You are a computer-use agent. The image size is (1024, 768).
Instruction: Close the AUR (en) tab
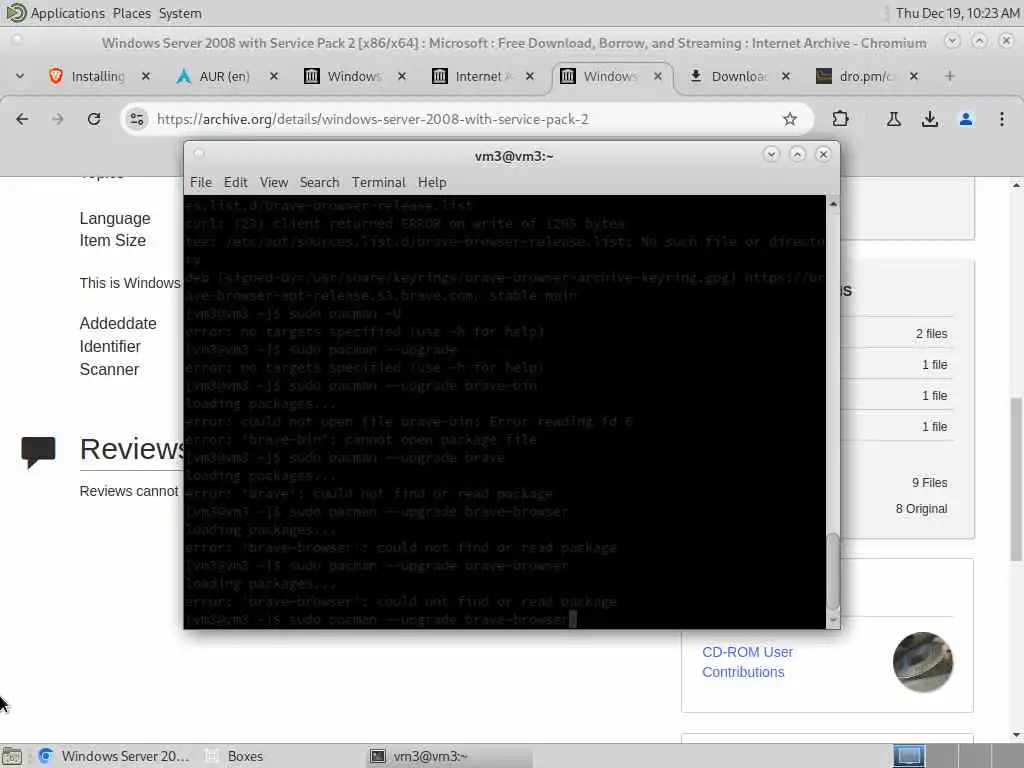tap(274, 76)
